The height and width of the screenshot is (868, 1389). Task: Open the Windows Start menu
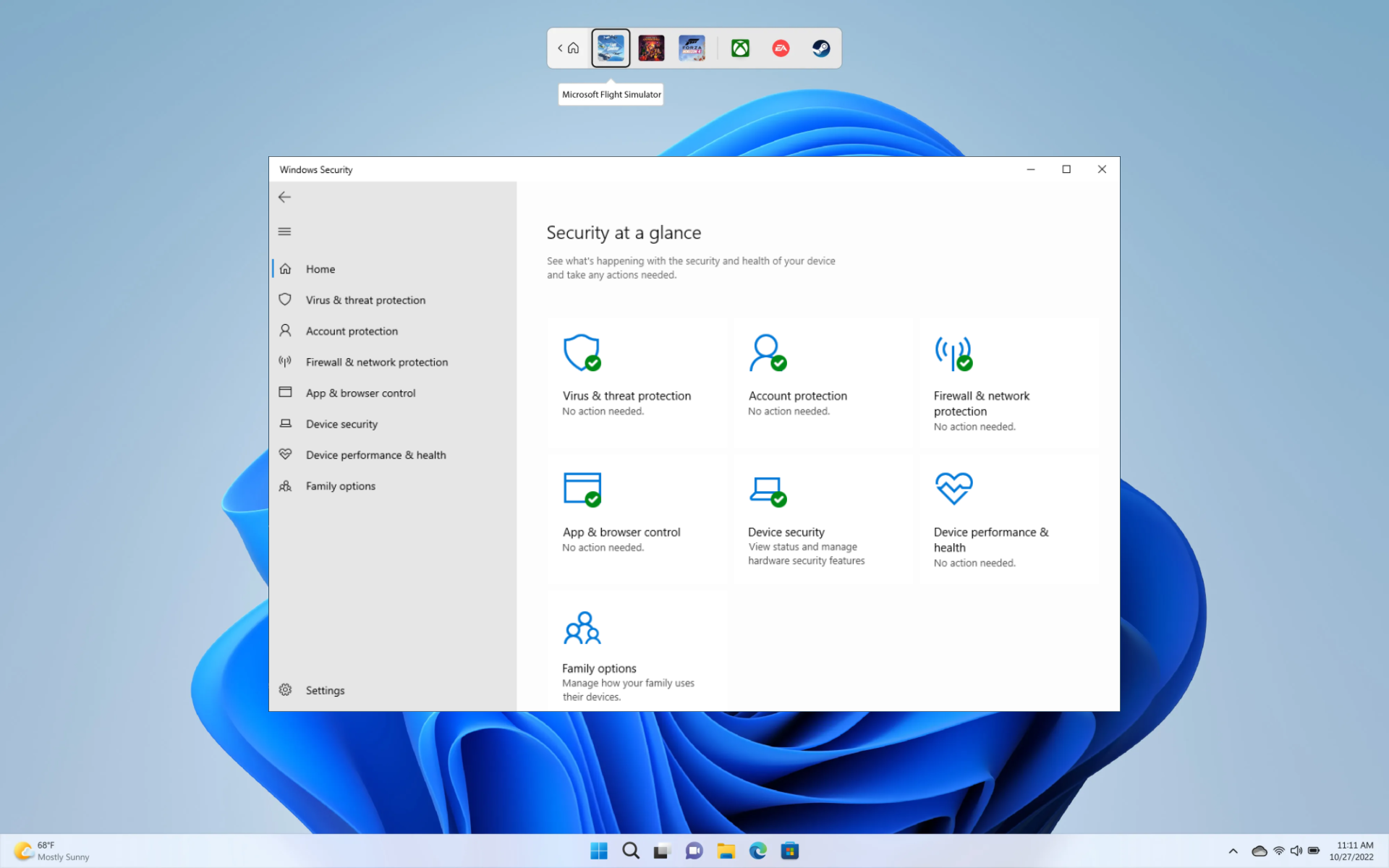click(x=599, y=851)
